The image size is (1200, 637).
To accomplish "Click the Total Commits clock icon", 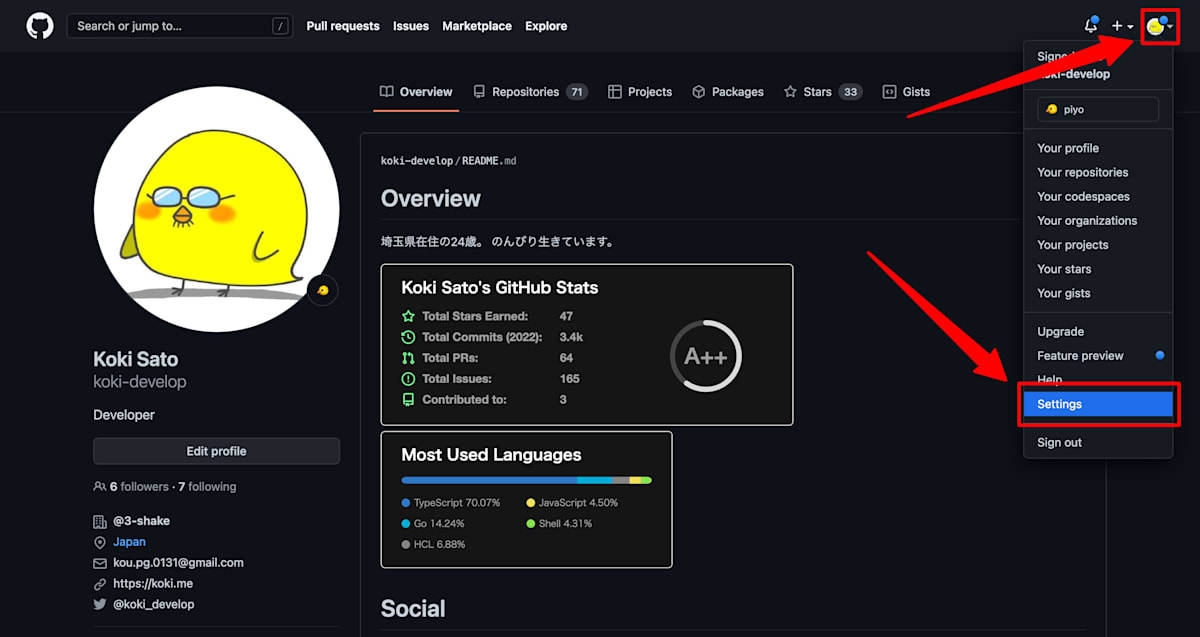I will click(408, 337).
